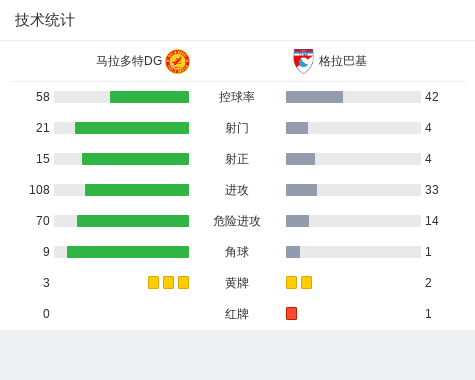
Task: Click the green 控球率 possession bar
Action: point(149,97)
